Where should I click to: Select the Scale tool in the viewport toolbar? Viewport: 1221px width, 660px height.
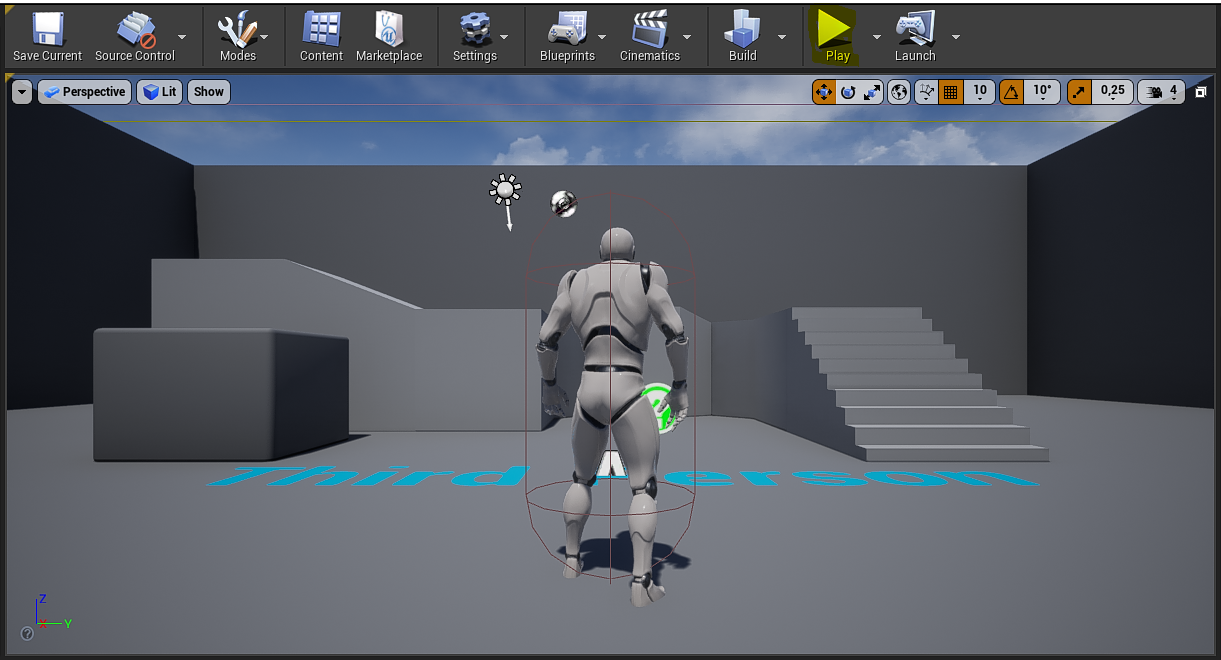(870, 91)
